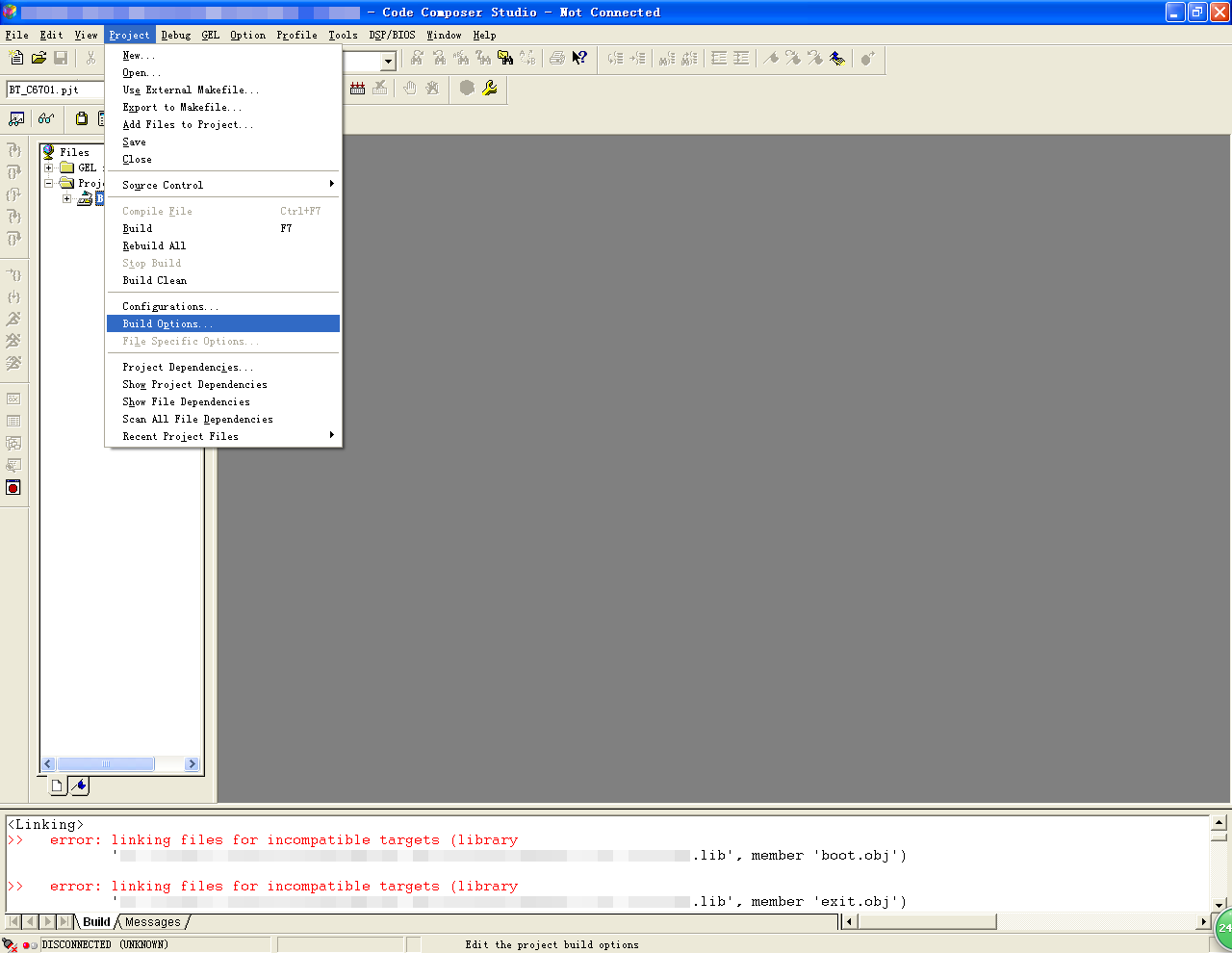Switch to the Build output tab
This screenshot has width=1232, height=953.
point(96,922)
